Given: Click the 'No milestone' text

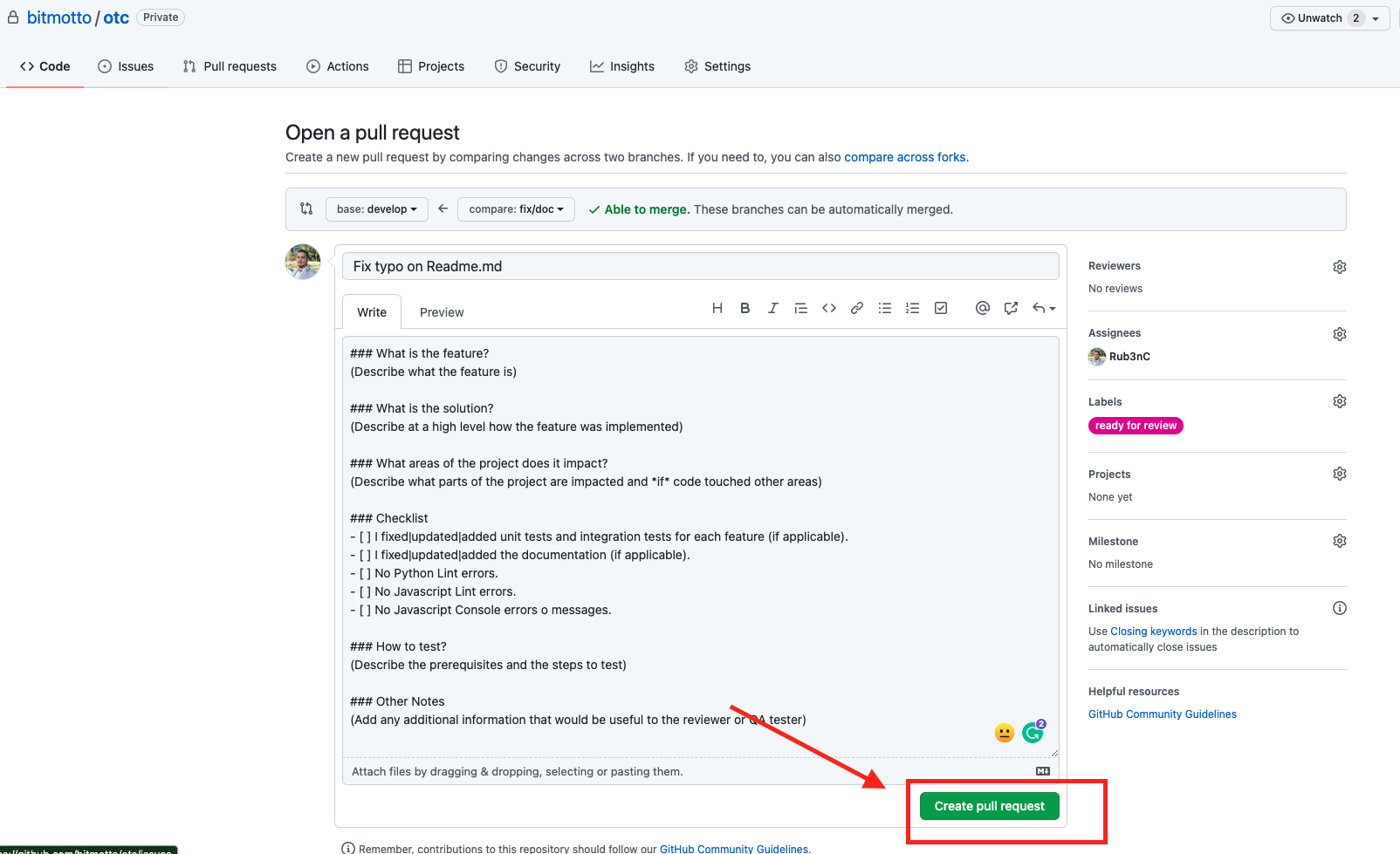Looking at the screenshot, I should pyautogui.click(x=1121, y=564).
